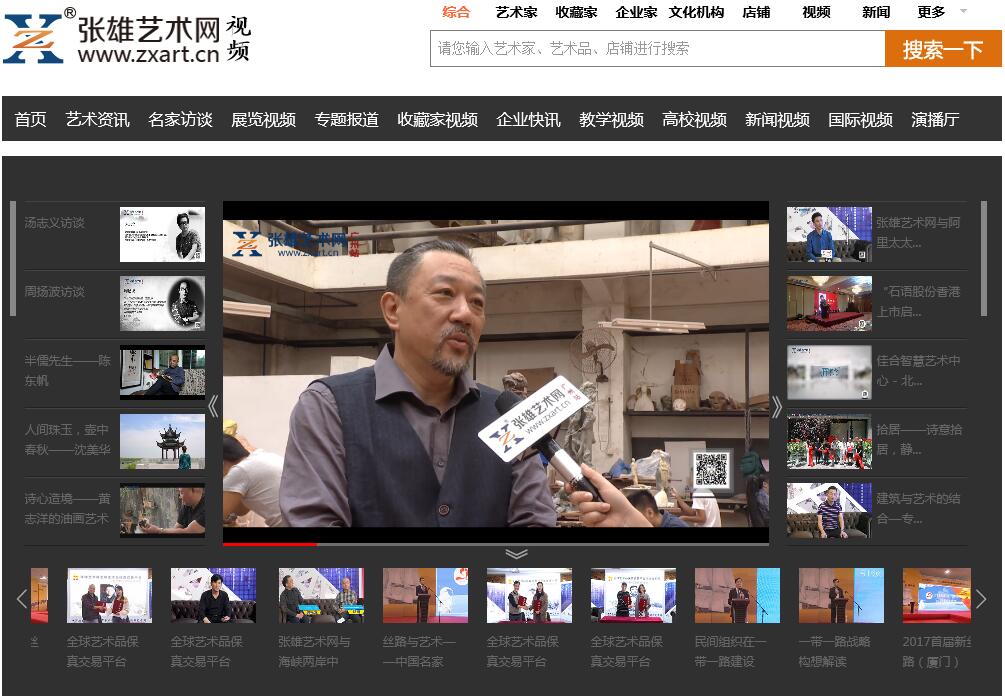Open the 张雄艺术网与海峡两岸中 carousel thumbnail
The height and width of the screenshot is (697, 1005).
[320, 595]
